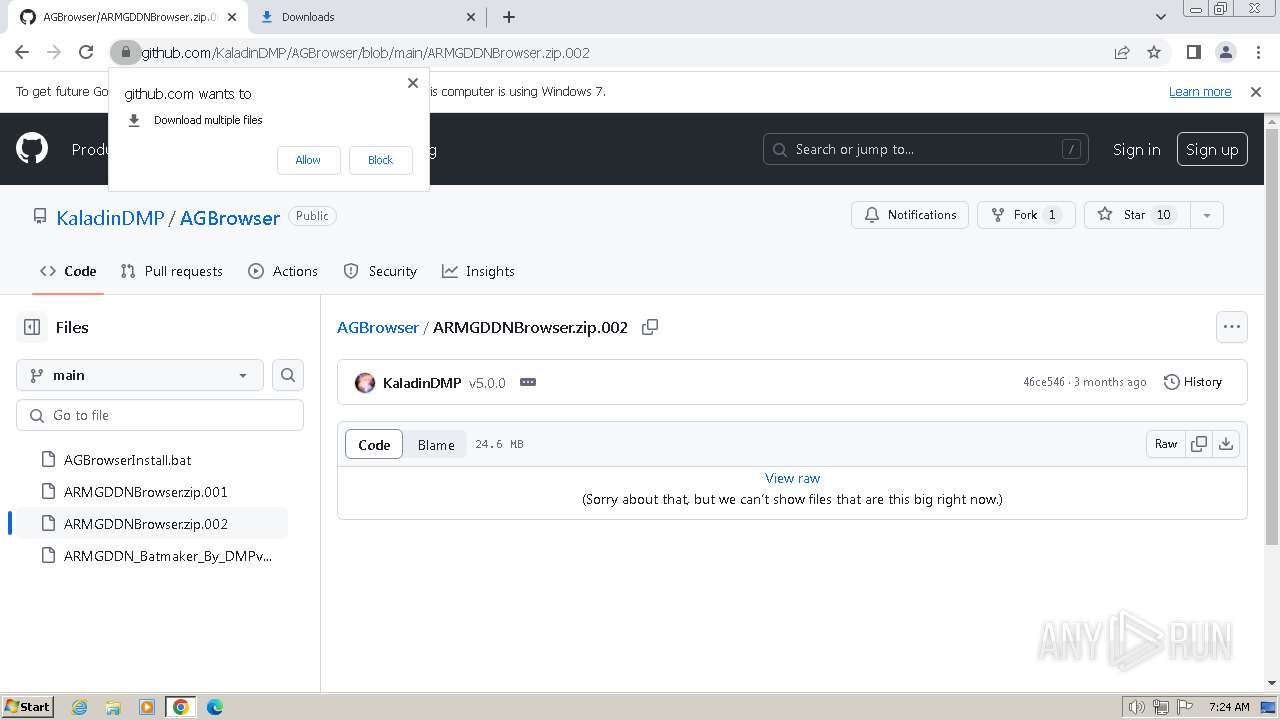The height and width of the screenshot is (720, 1280).
Task: Collapse the file tree panel icon
Action: tap(32, 327)
